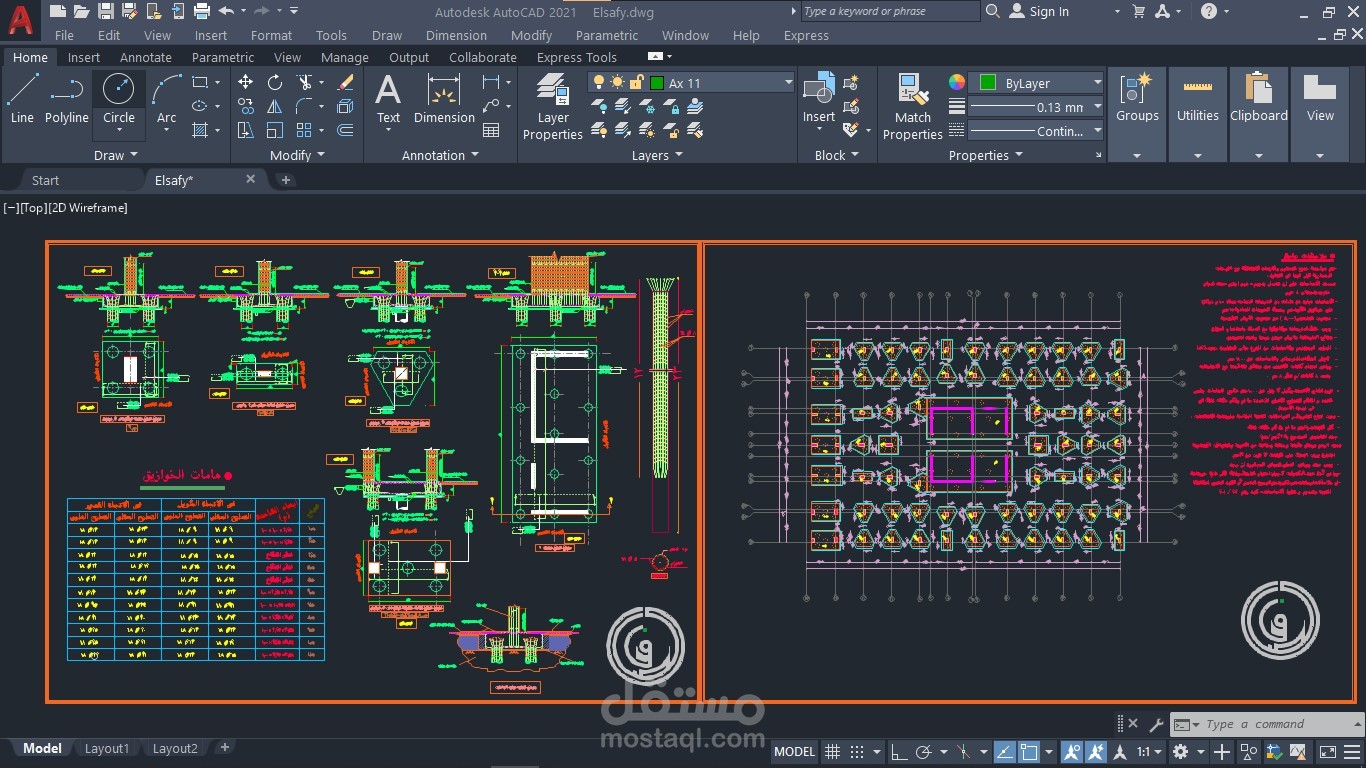
Task: Pick the Erase tool
Action: click(346, 82)
